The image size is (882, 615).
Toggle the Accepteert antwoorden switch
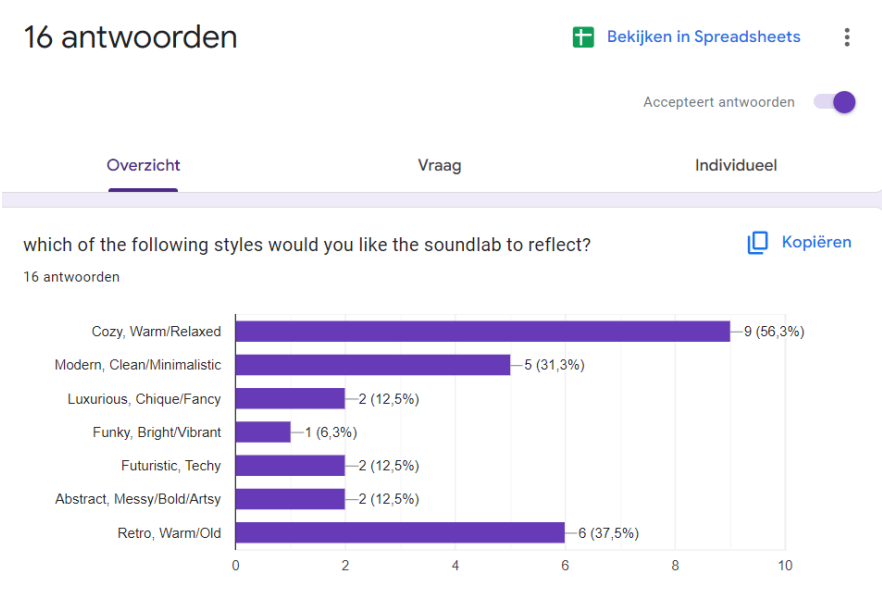click(835, 102)
